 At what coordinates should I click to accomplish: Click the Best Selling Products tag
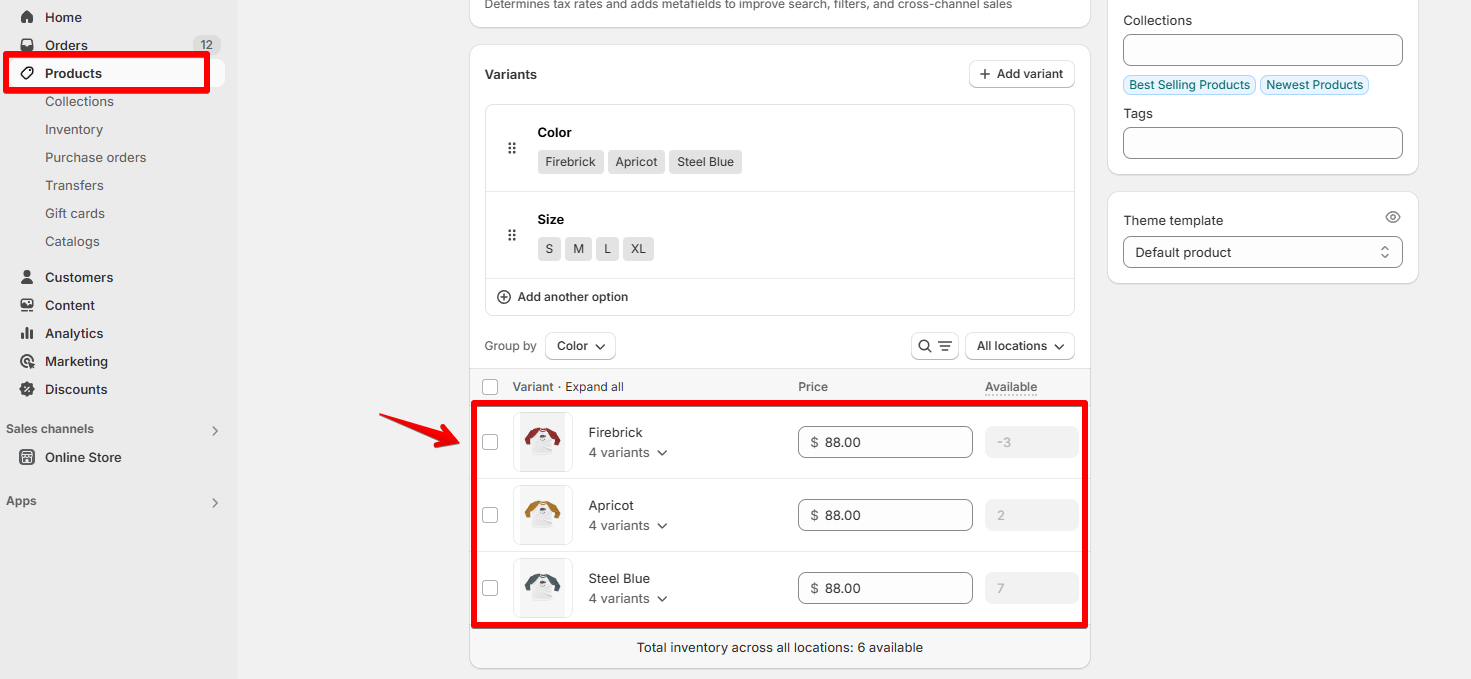coord(1190,85)
